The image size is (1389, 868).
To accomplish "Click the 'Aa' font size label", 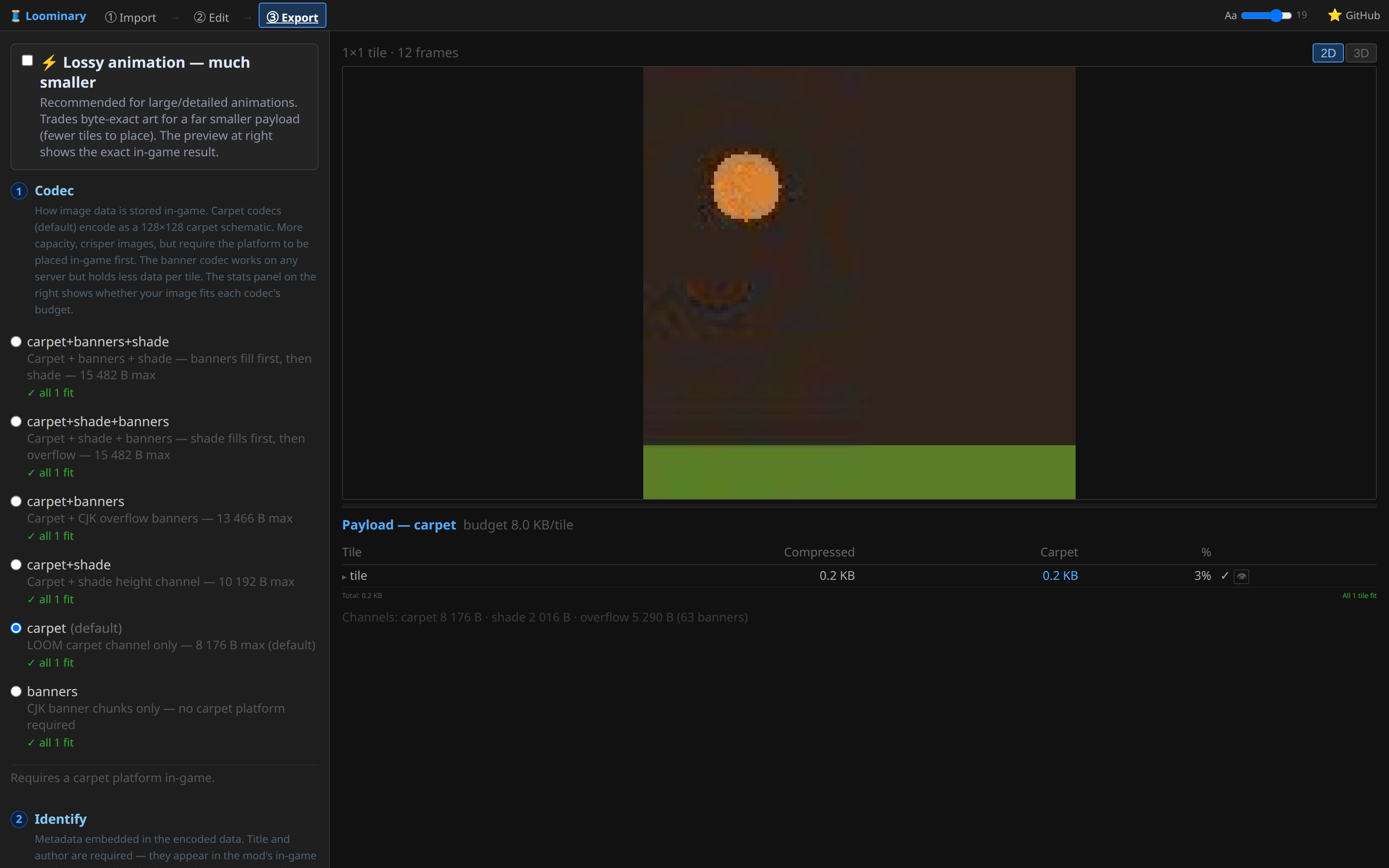I will click(1230, 16).
